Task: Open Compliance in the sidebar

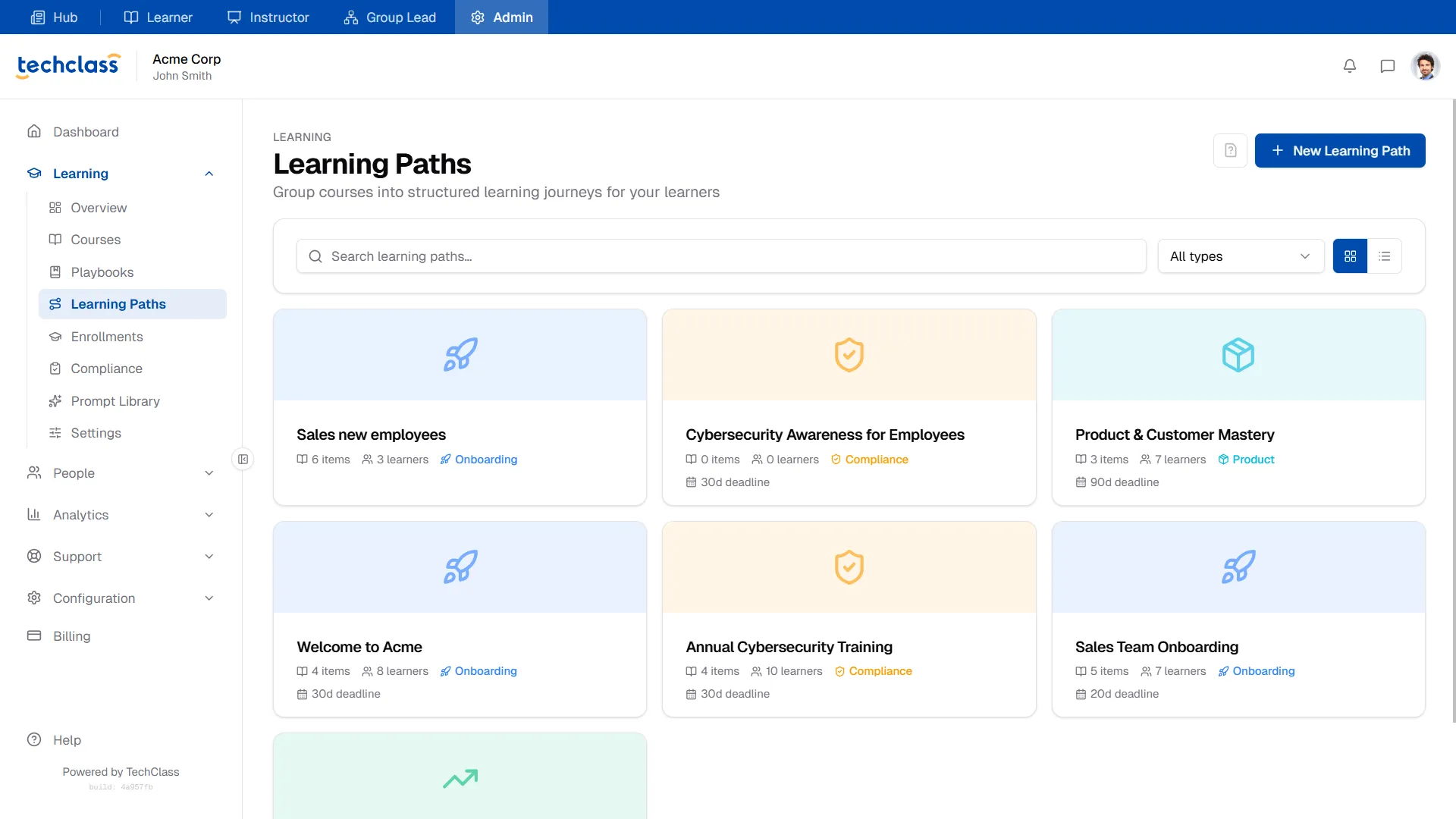Action: 133,369
